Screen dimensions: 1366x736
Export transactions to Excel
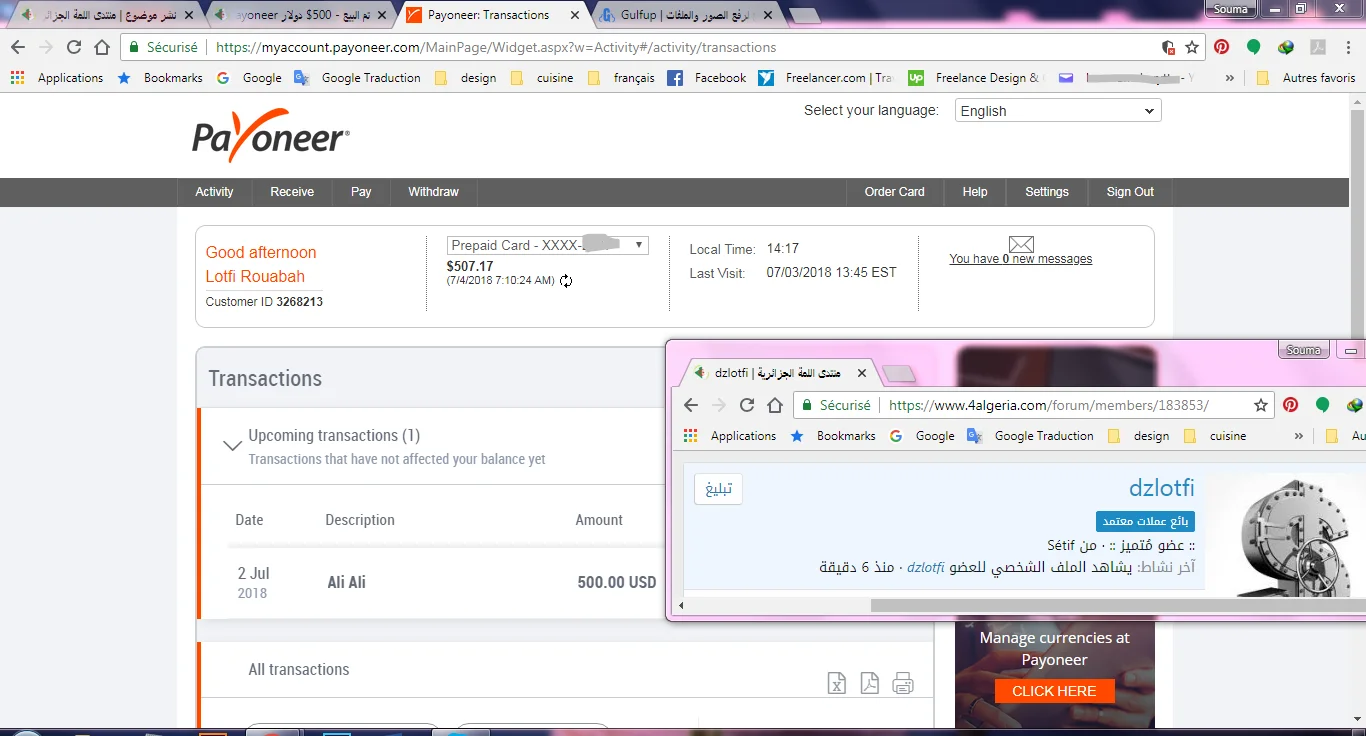point(836,683)
